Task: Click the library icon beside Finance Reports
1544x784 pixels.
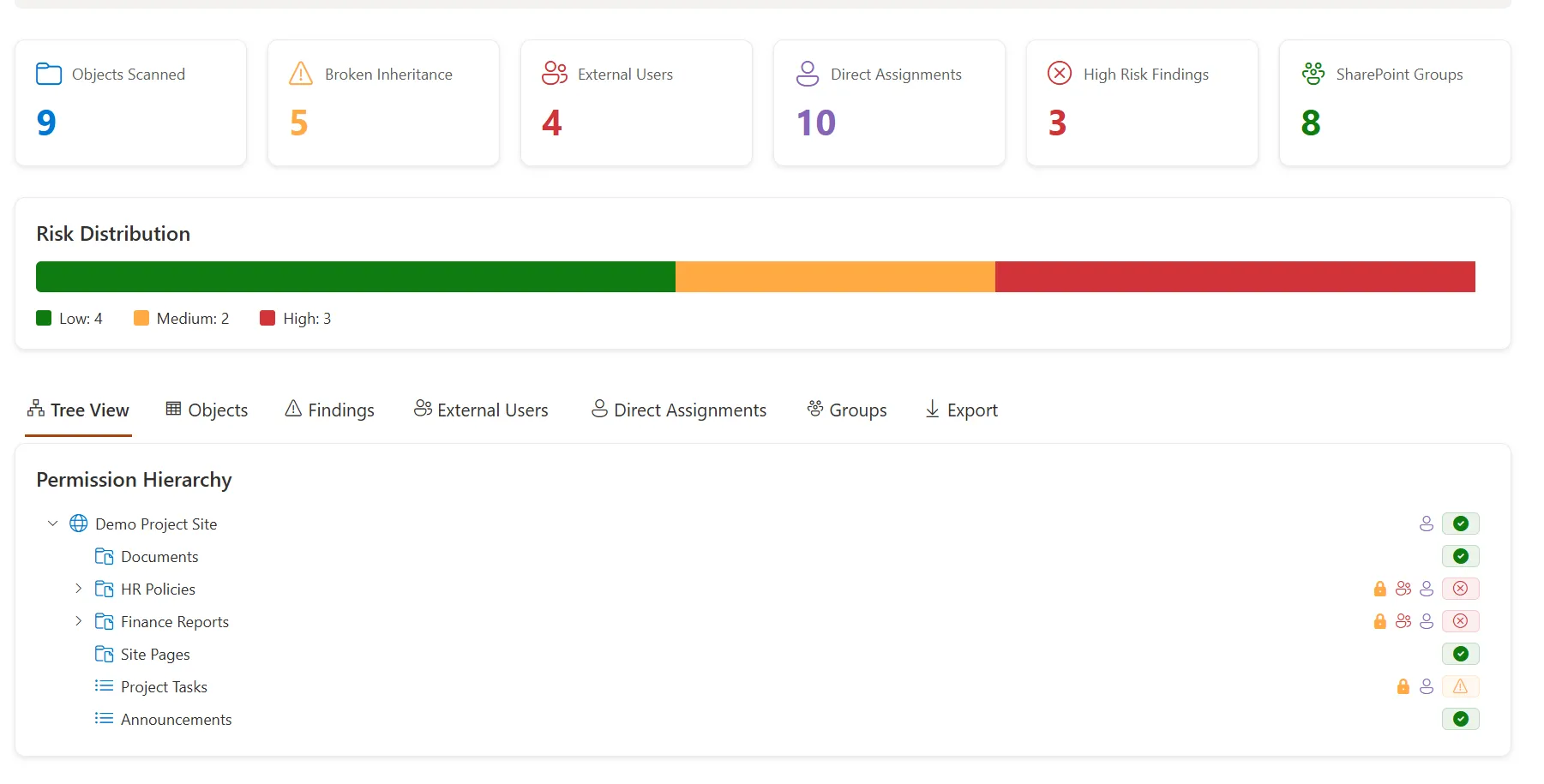Action: [x=104, y=621]
